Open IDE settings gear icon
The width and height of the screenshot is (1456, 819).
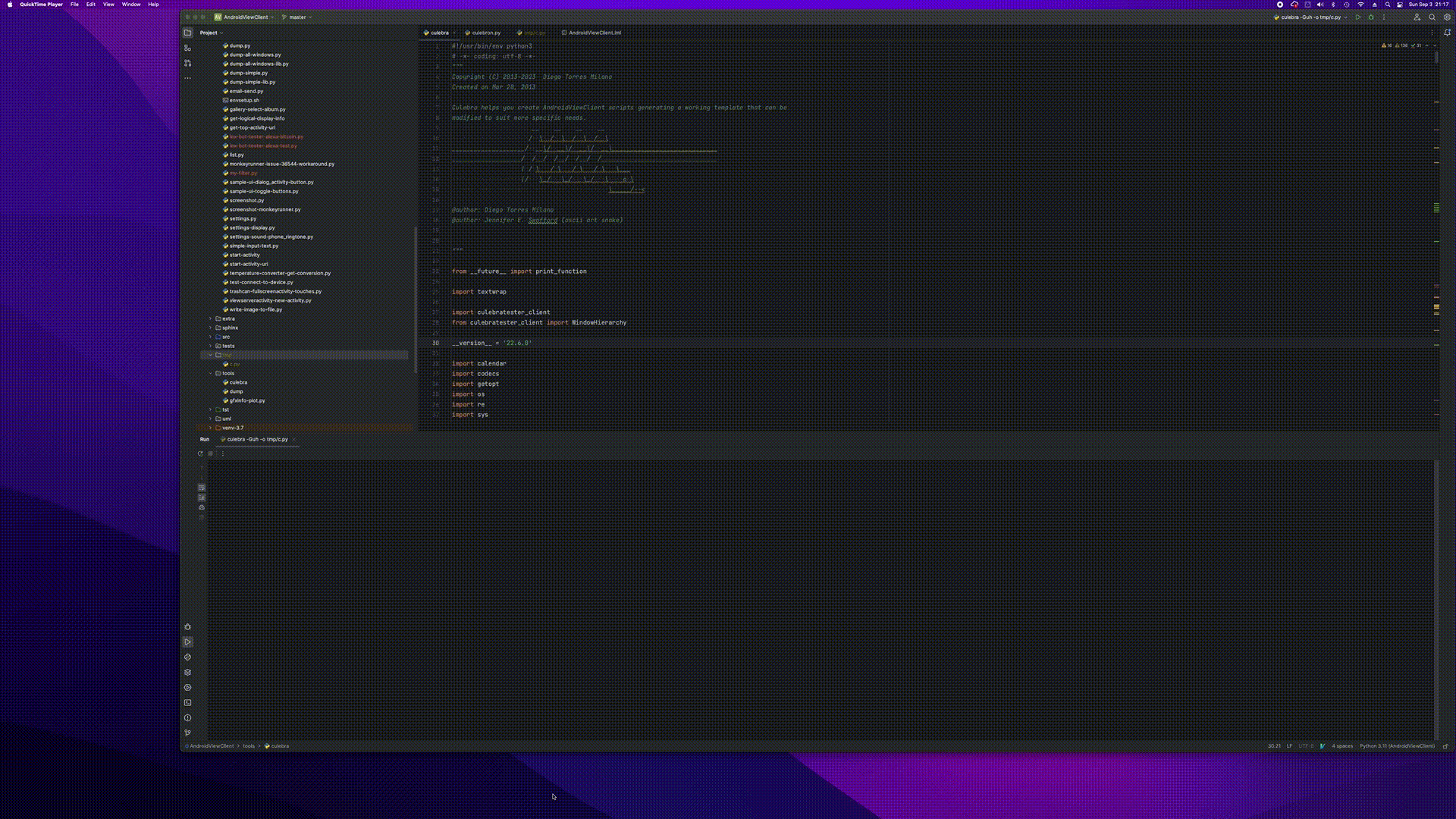[1447, 17]
